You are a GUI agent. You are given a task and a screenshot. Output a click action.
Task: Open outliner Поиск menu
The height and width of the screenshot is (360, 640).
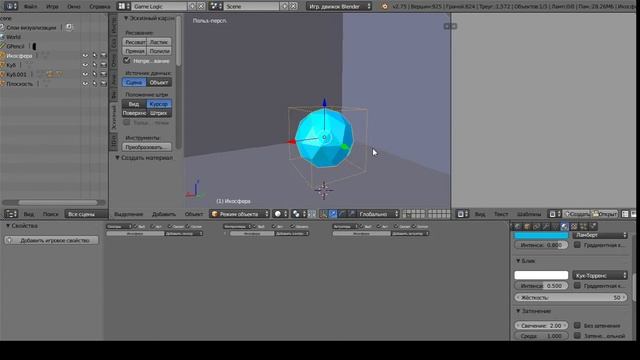[51, 214]
